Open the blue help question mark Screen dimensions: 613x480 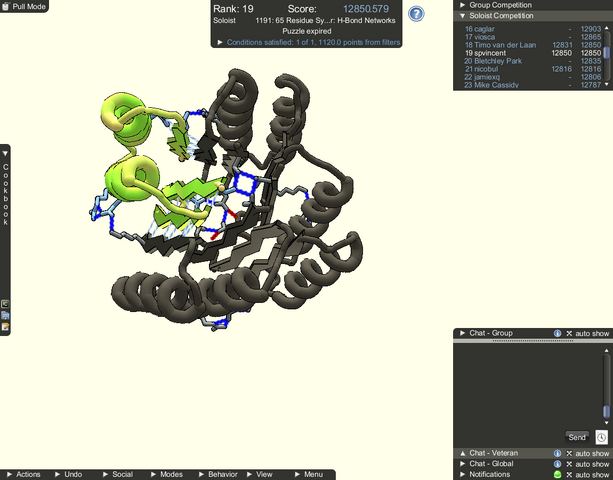pyautogui.click(x=416, y=14)
